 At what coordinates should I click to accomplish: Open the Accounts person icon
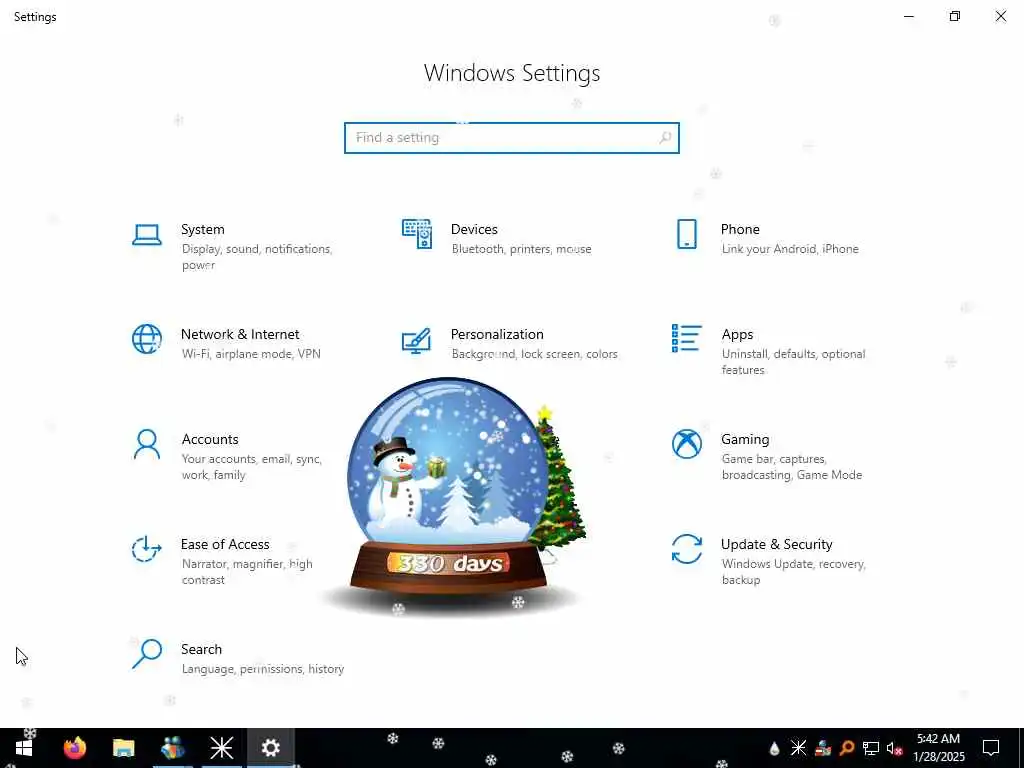pyautogui.click(x=147, y=444)
